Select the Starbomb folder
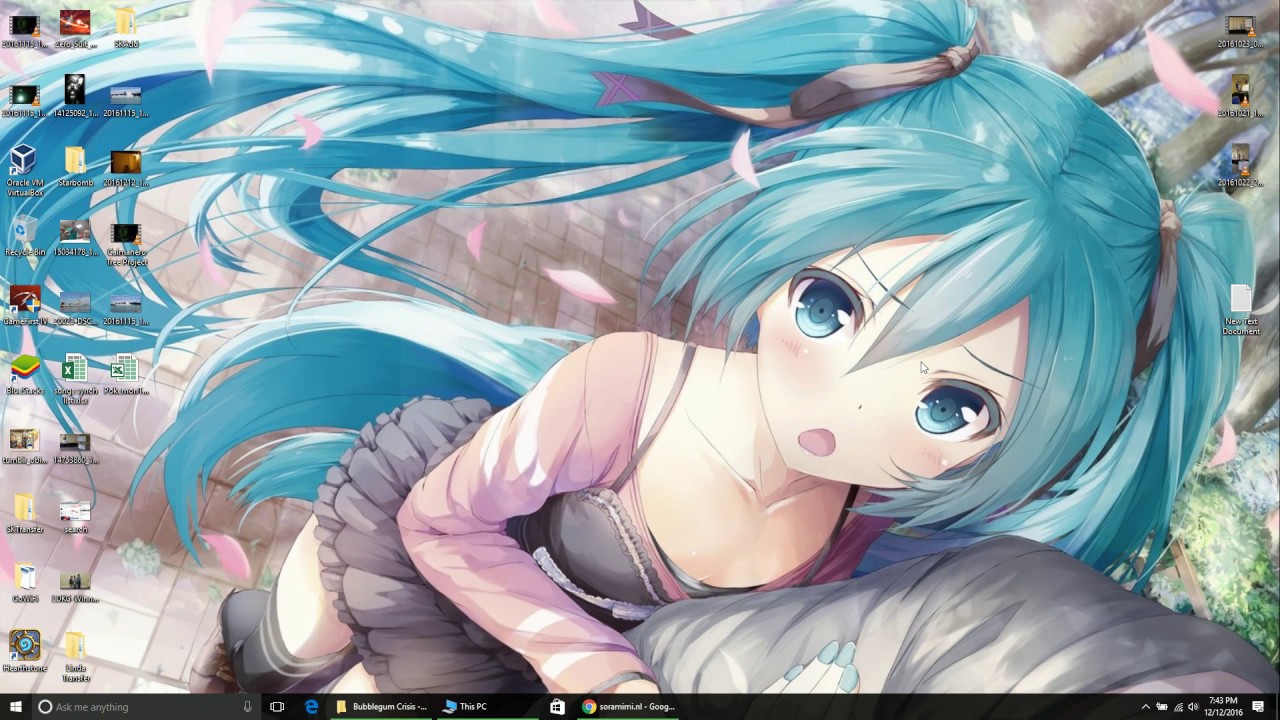This screenshot has height=720, width=1280. (75, 168)
